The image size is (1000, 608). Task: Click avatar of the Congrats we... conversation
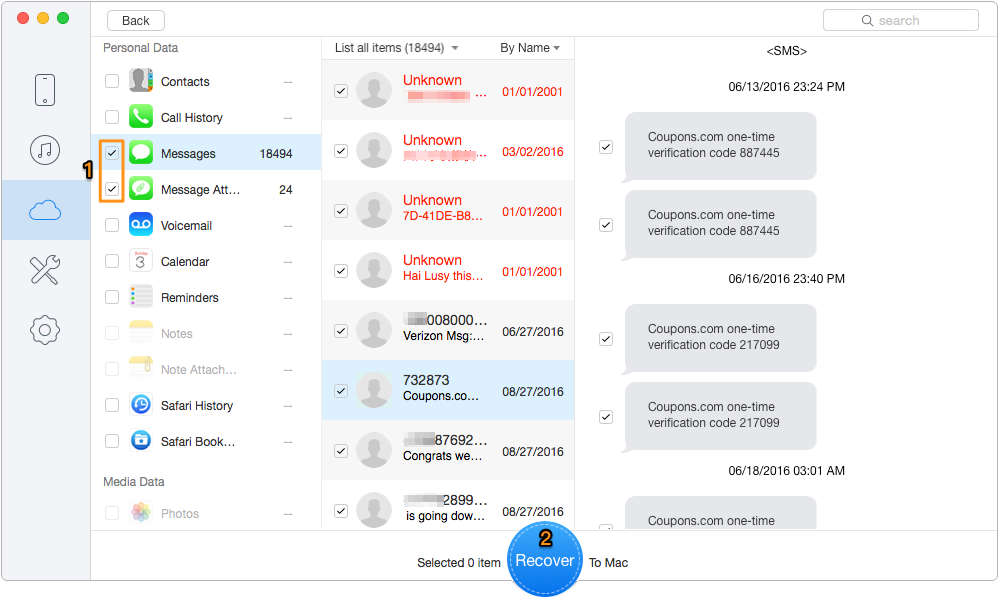[x=374, y=450]
